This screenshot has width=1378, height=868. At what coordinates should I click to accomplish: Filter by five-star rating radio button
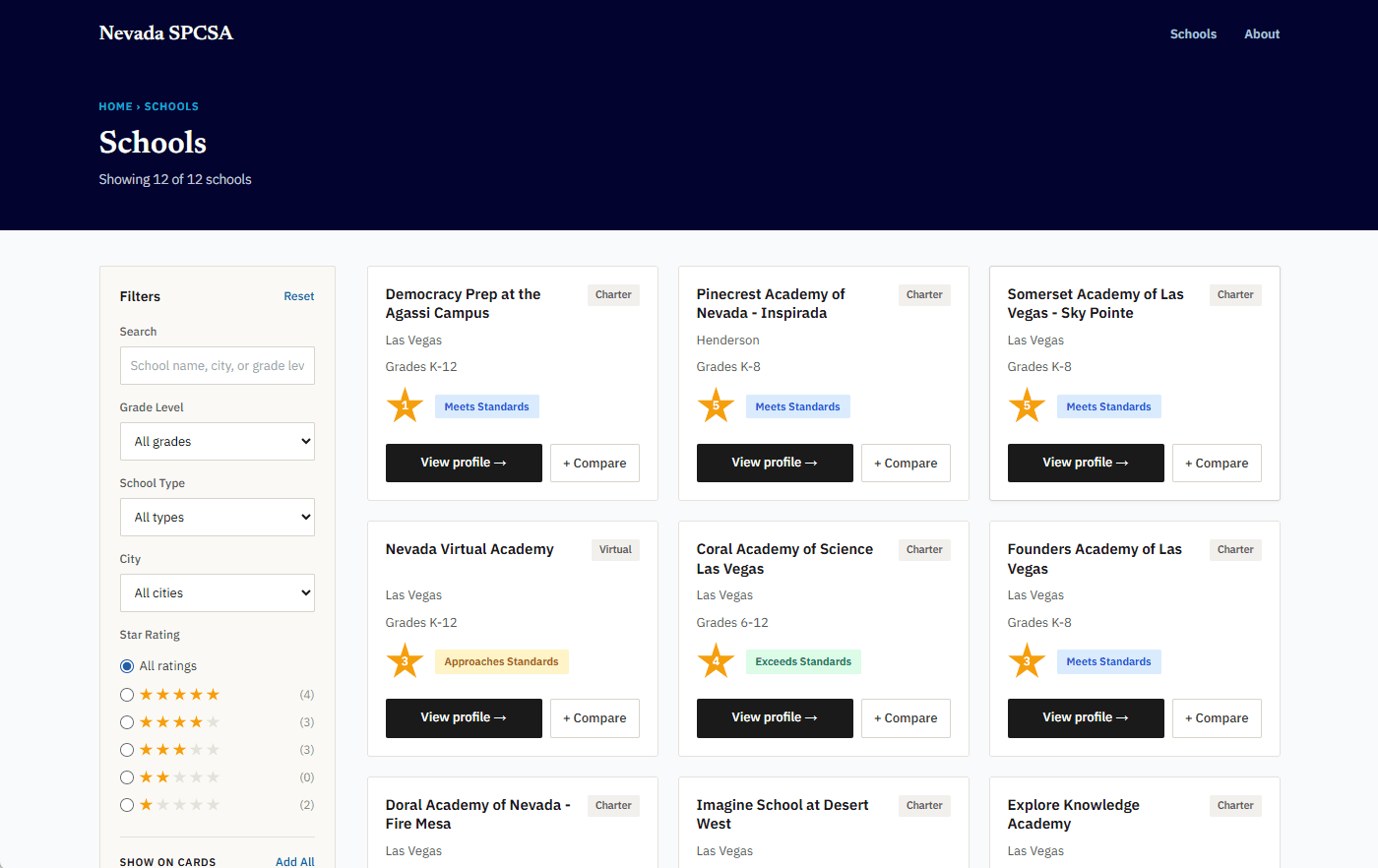point(127,695)
